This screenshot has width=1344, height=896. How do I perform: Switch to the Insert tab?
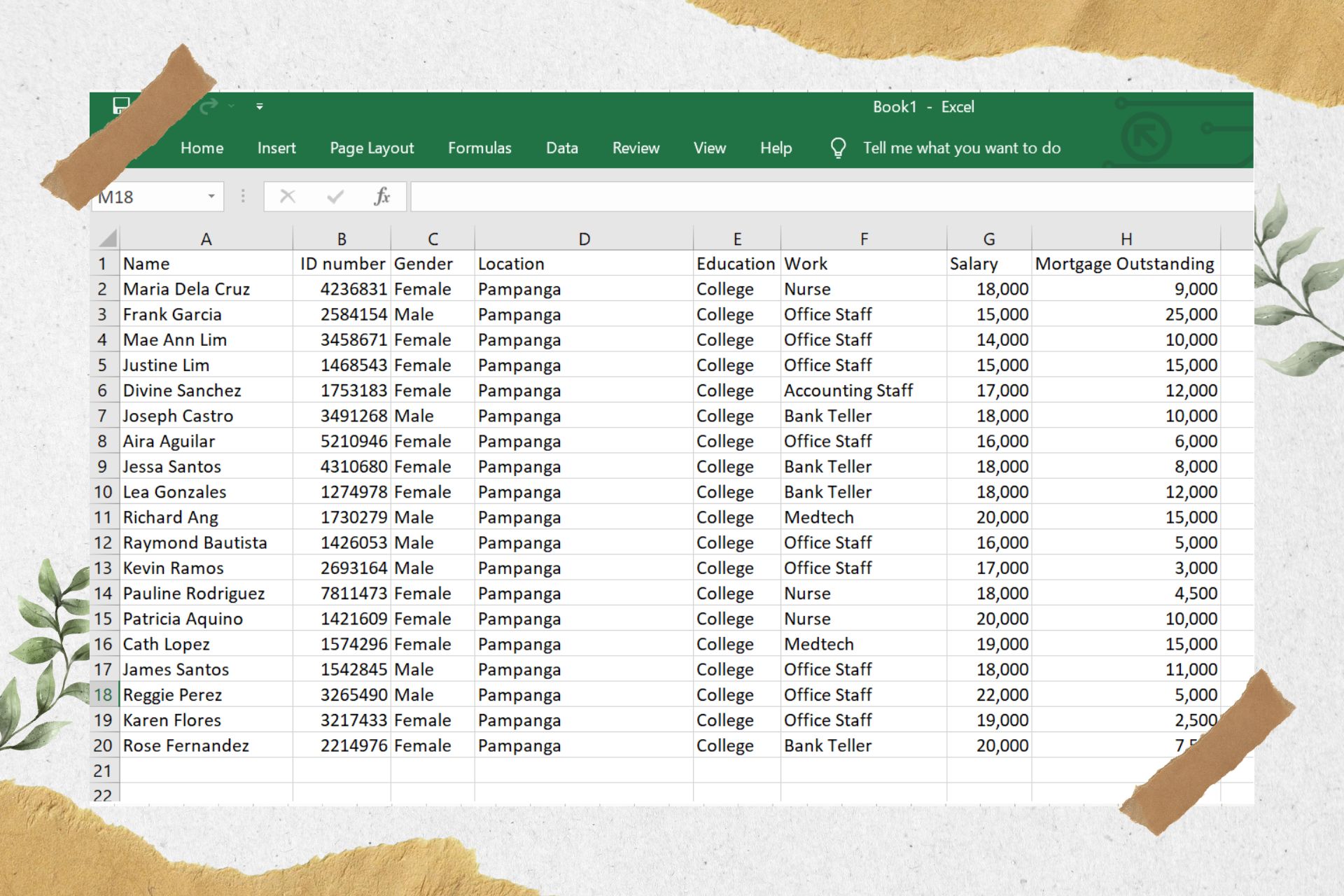276,148
